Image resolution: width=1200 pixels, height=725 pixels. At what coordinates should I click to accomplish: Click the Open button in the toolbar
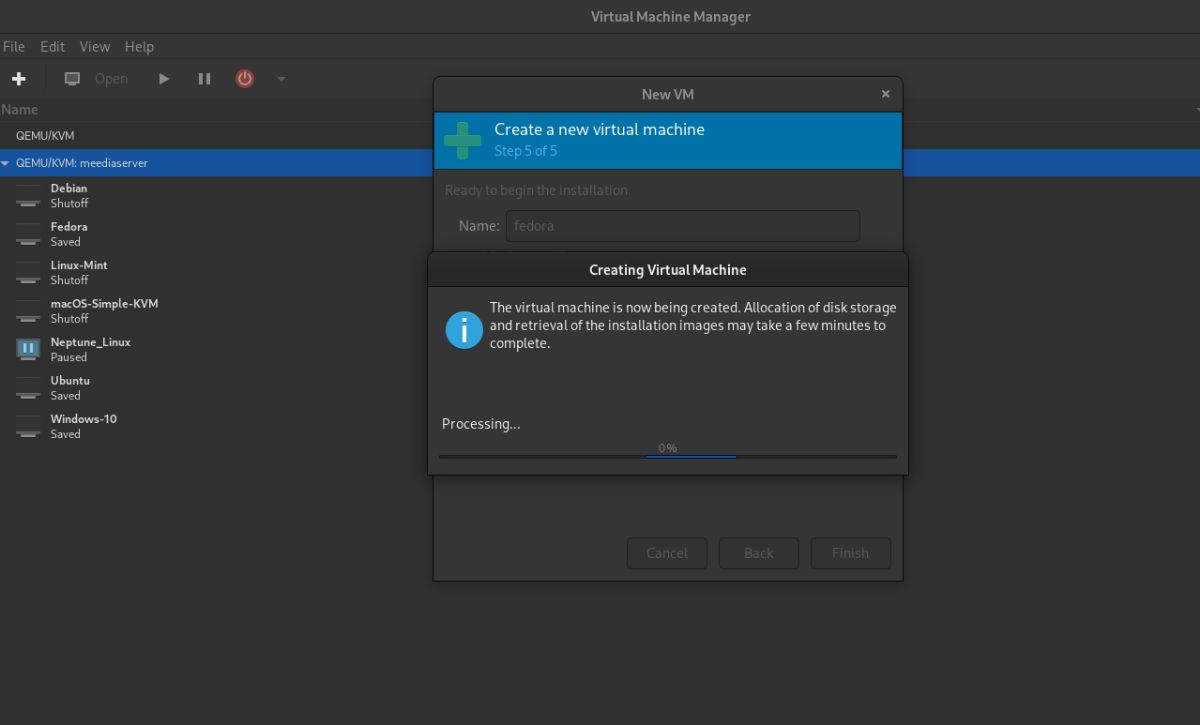point(111,78)
